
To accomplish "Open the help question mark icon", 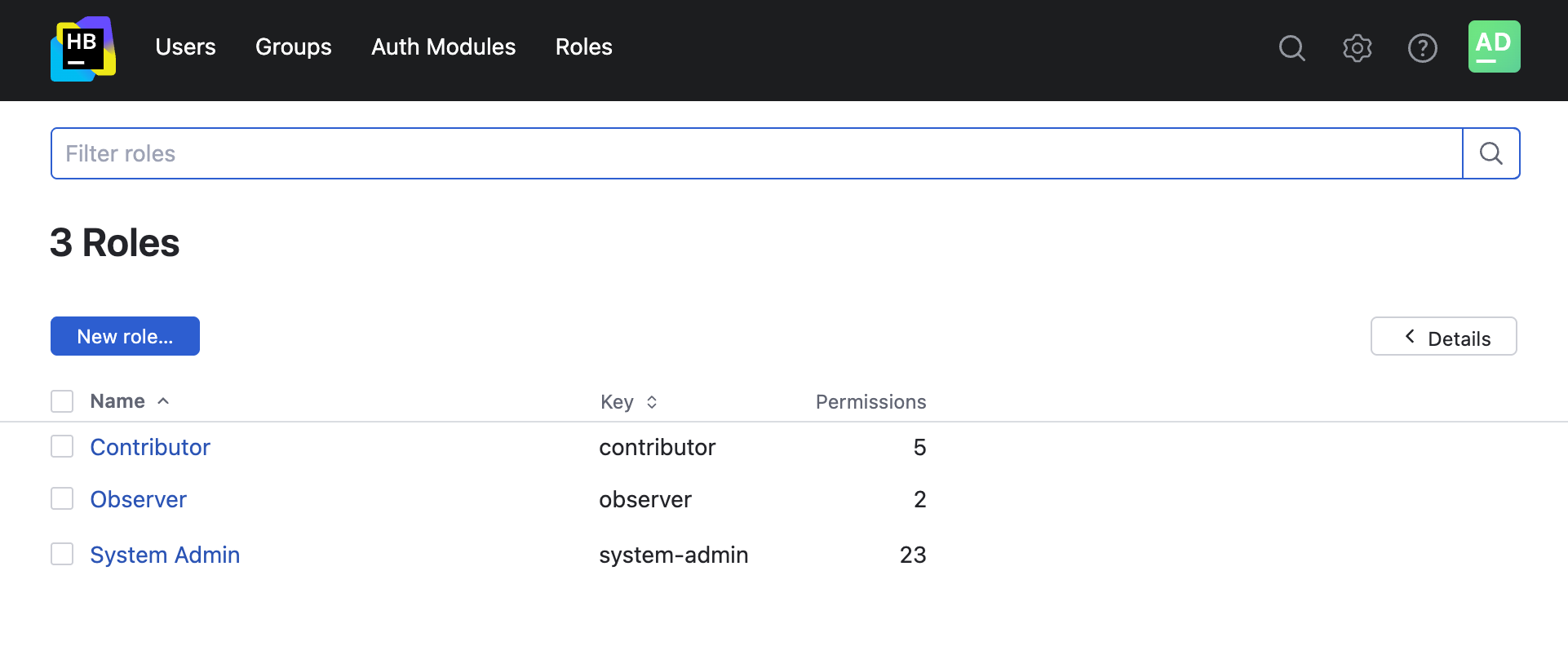I will pyautogui.click(x=1422, y=48).
